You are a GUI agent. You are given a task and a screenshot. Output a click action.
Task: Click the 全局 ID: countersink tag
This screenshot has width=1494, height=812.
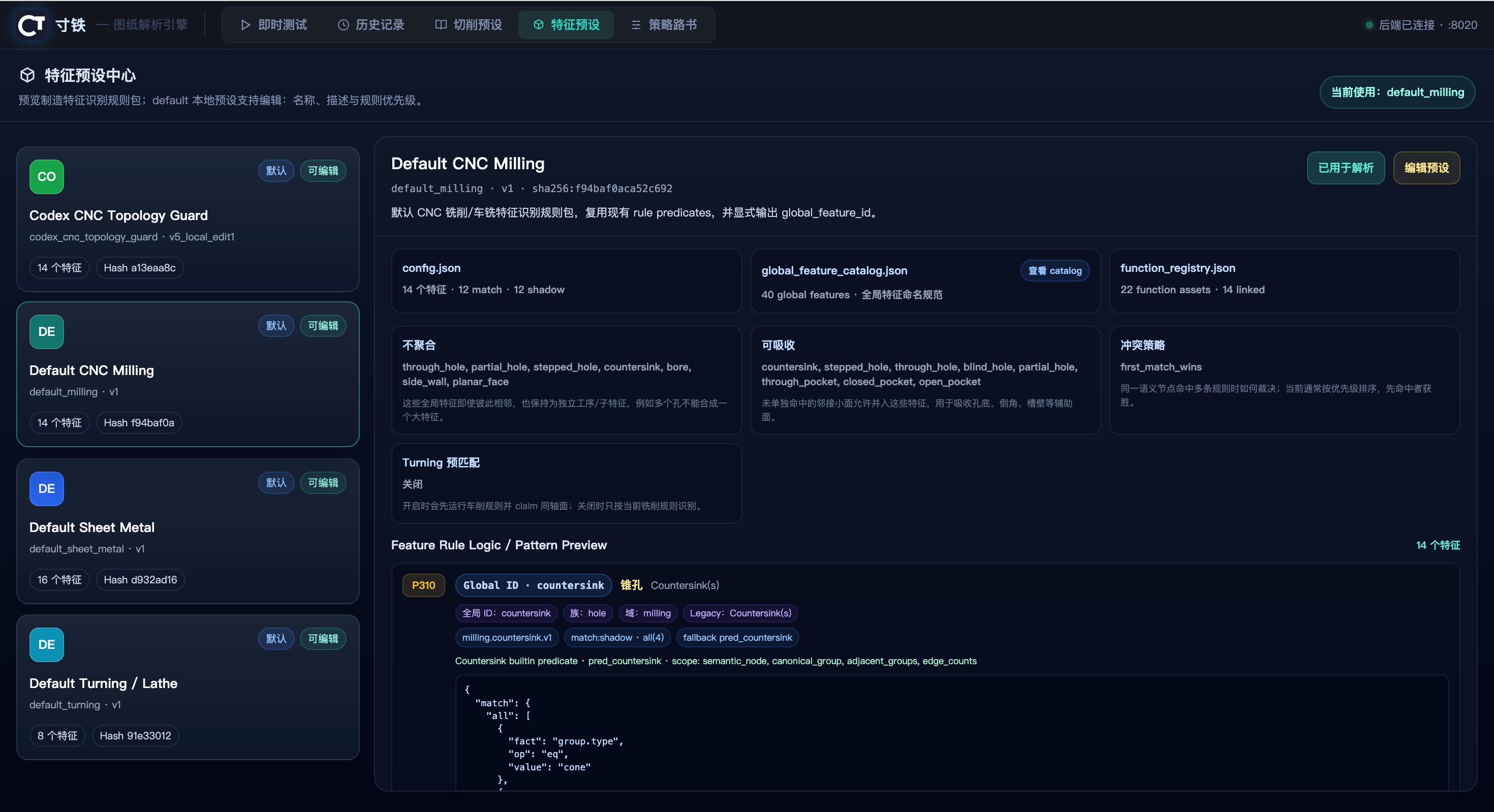506,614
